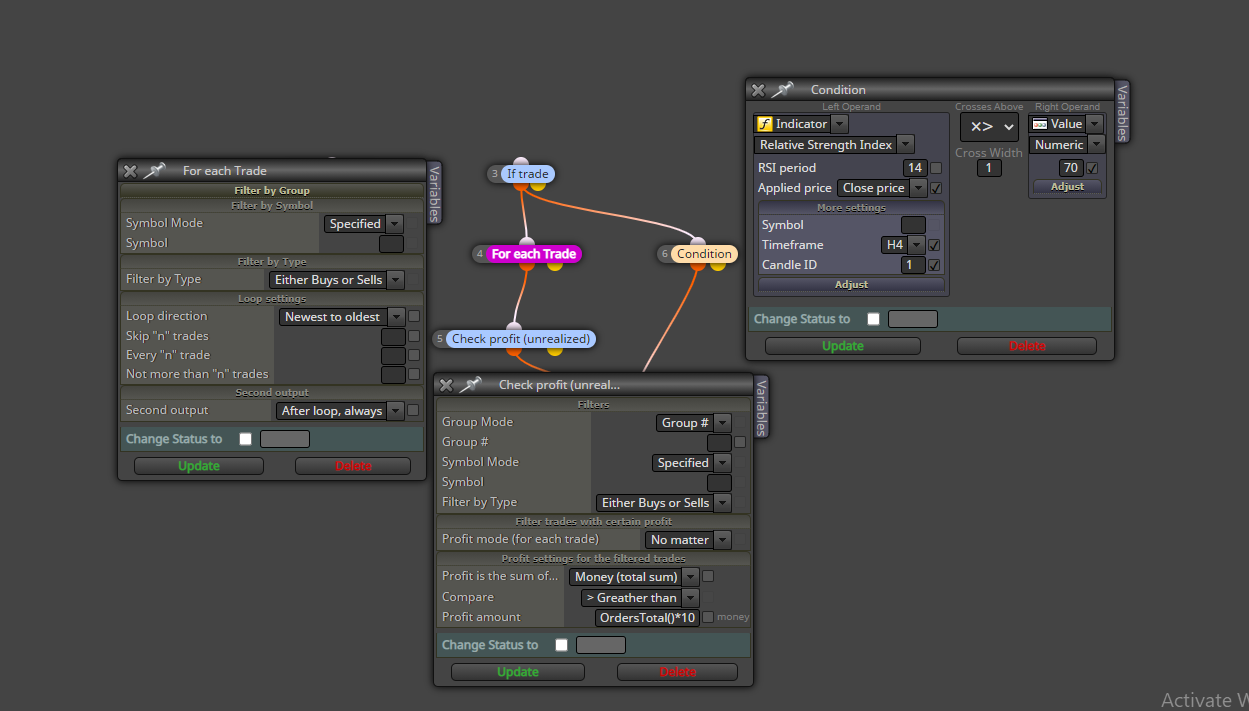Open Variables tab on Check profit panel
Screen dimensions: 1249x711
tap(761, 406)
